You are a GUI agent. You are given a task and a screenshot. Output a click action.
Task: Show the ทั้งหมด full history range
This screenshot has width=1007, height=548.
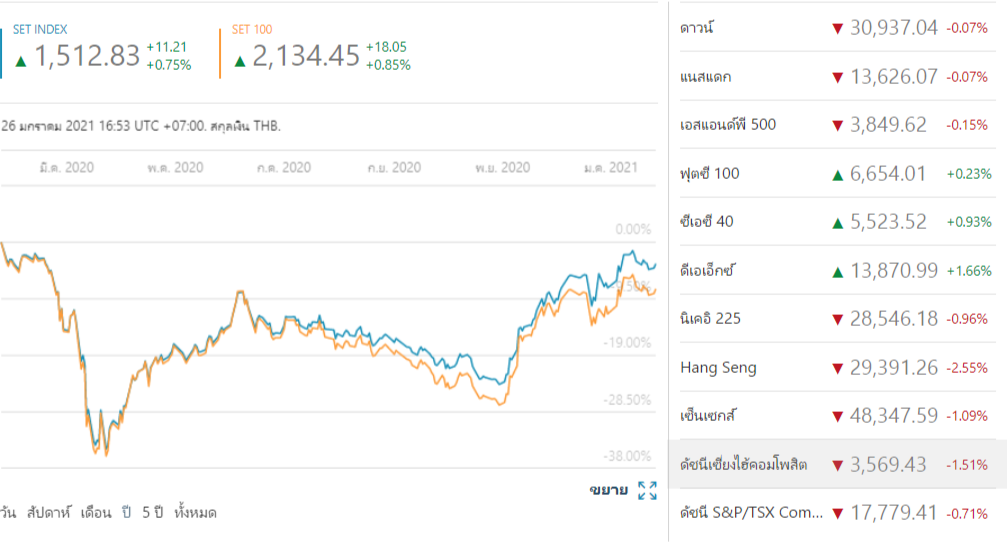[x=195, y=512]
